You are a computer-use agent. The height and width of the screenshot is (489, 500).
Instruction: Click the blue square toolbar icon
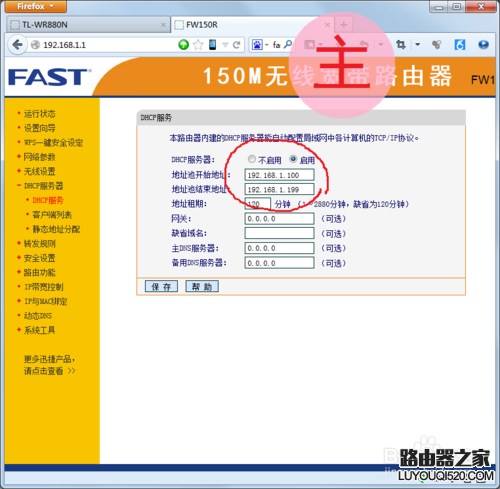pyautogui.click(x=460, y=44)
